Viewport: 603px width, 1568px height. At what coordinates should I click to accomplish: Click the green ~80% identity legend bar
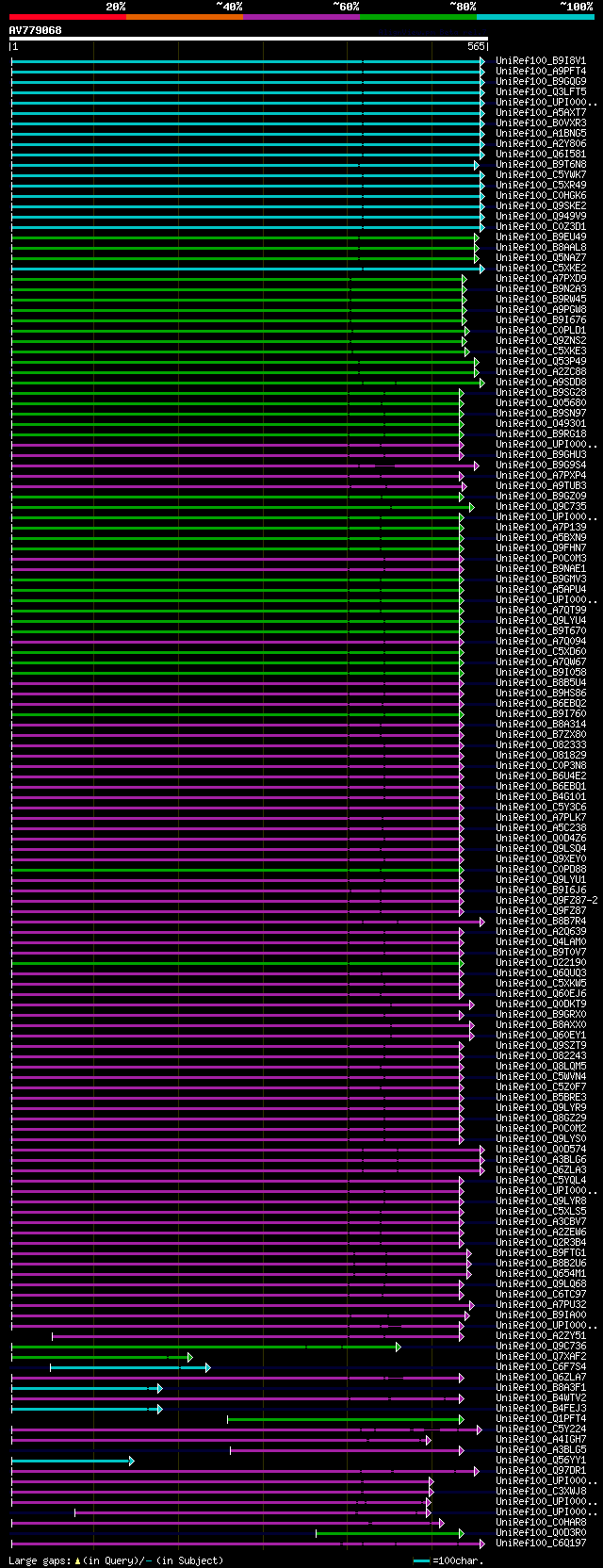click(x=417, y=17)
